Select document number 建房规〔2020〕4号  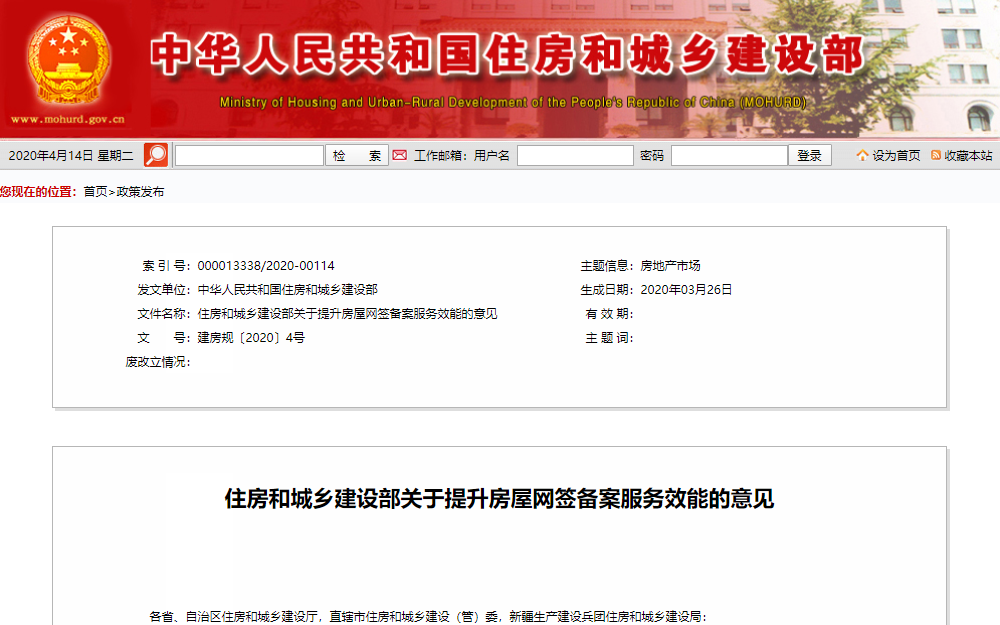(x=251, y=338)
